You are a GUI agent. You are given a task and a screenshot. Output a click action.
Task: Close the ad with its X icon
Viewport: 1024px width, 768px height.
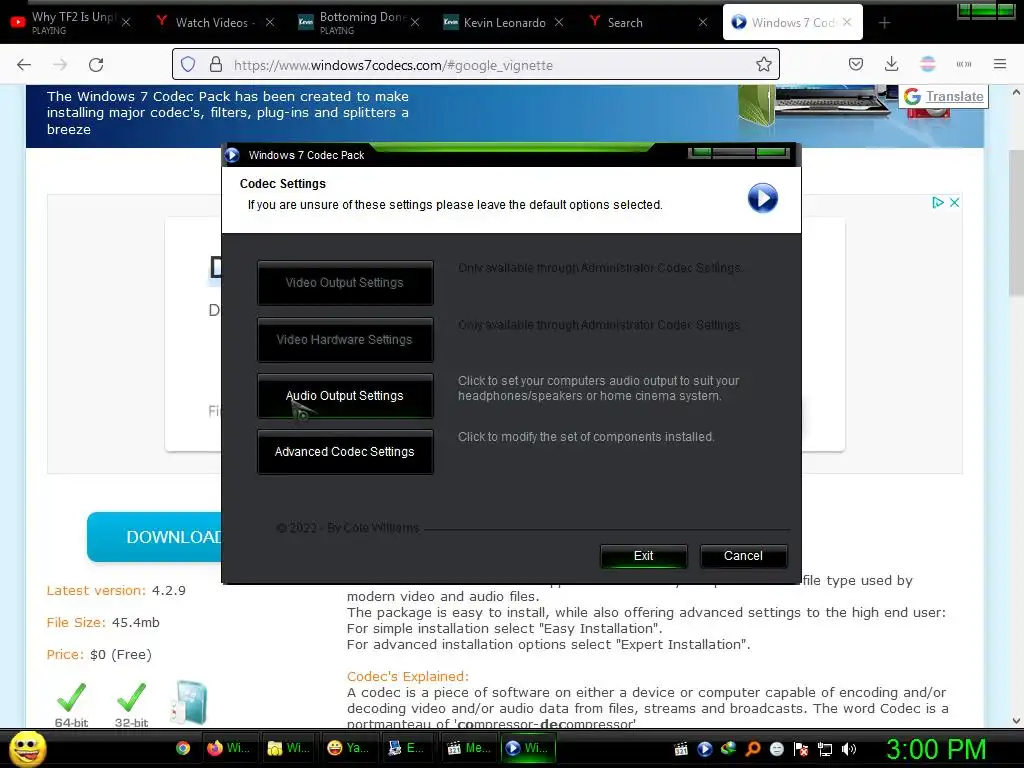tap(954, 202)
